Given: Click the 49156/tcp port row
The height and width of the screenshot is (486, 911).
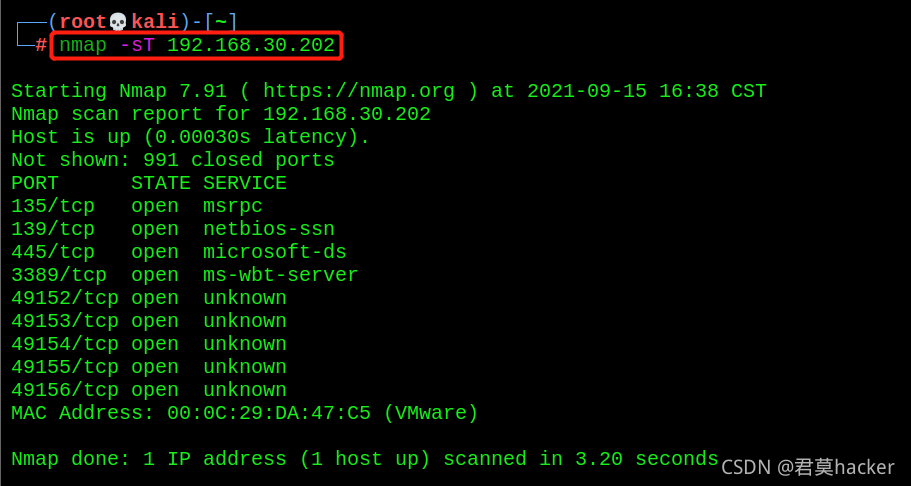Looking at the screenshot, I should tap(149, 390).
